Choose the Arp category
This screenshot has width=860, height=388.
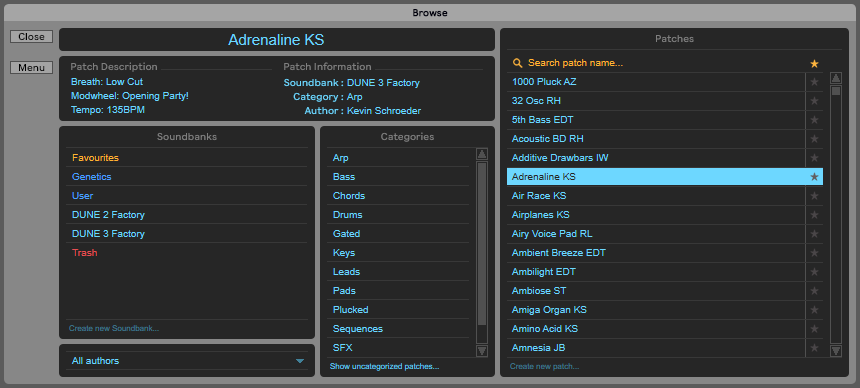point(398,158)
